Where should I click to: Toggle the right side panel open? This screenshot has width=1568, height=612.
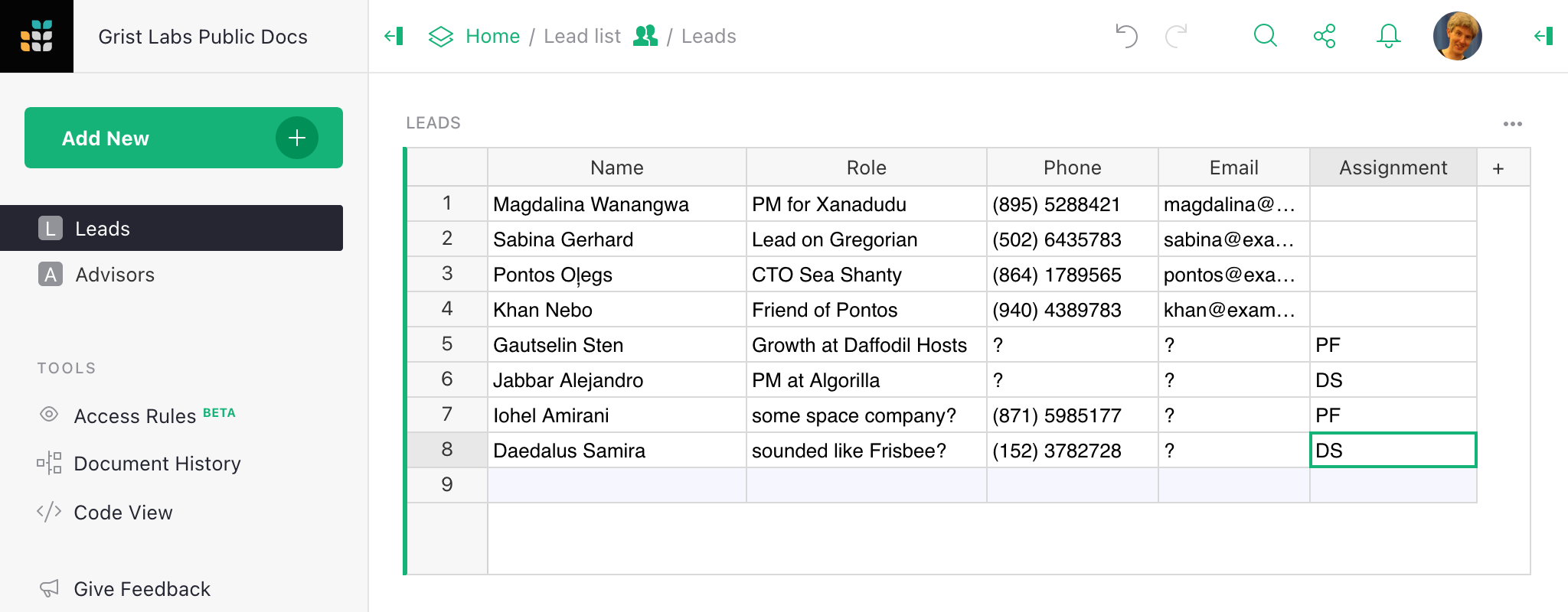[x=1543, y=36]
